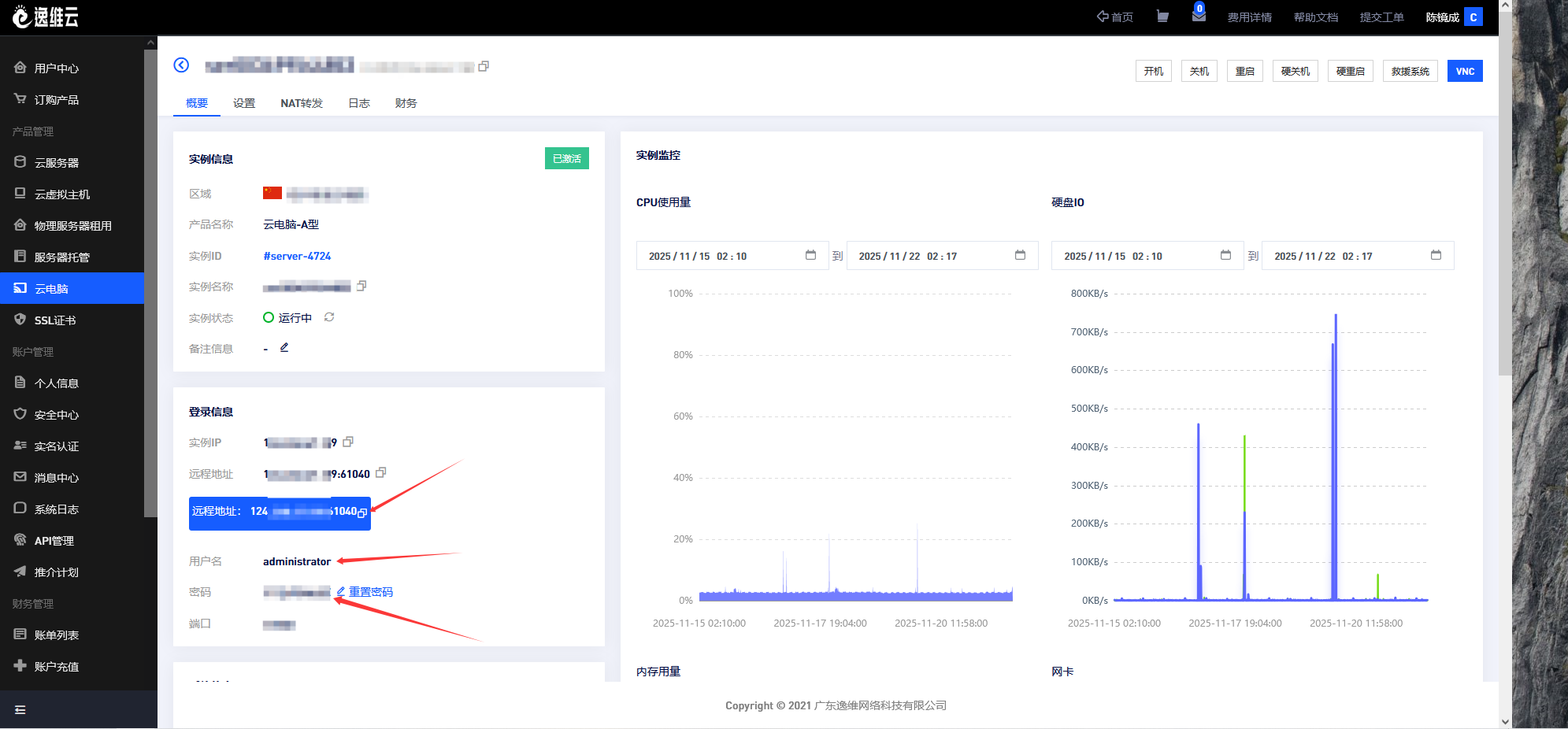Open 云服务器 in the sidebar
Screen dimensions: 1568x729
click(57, 163)
